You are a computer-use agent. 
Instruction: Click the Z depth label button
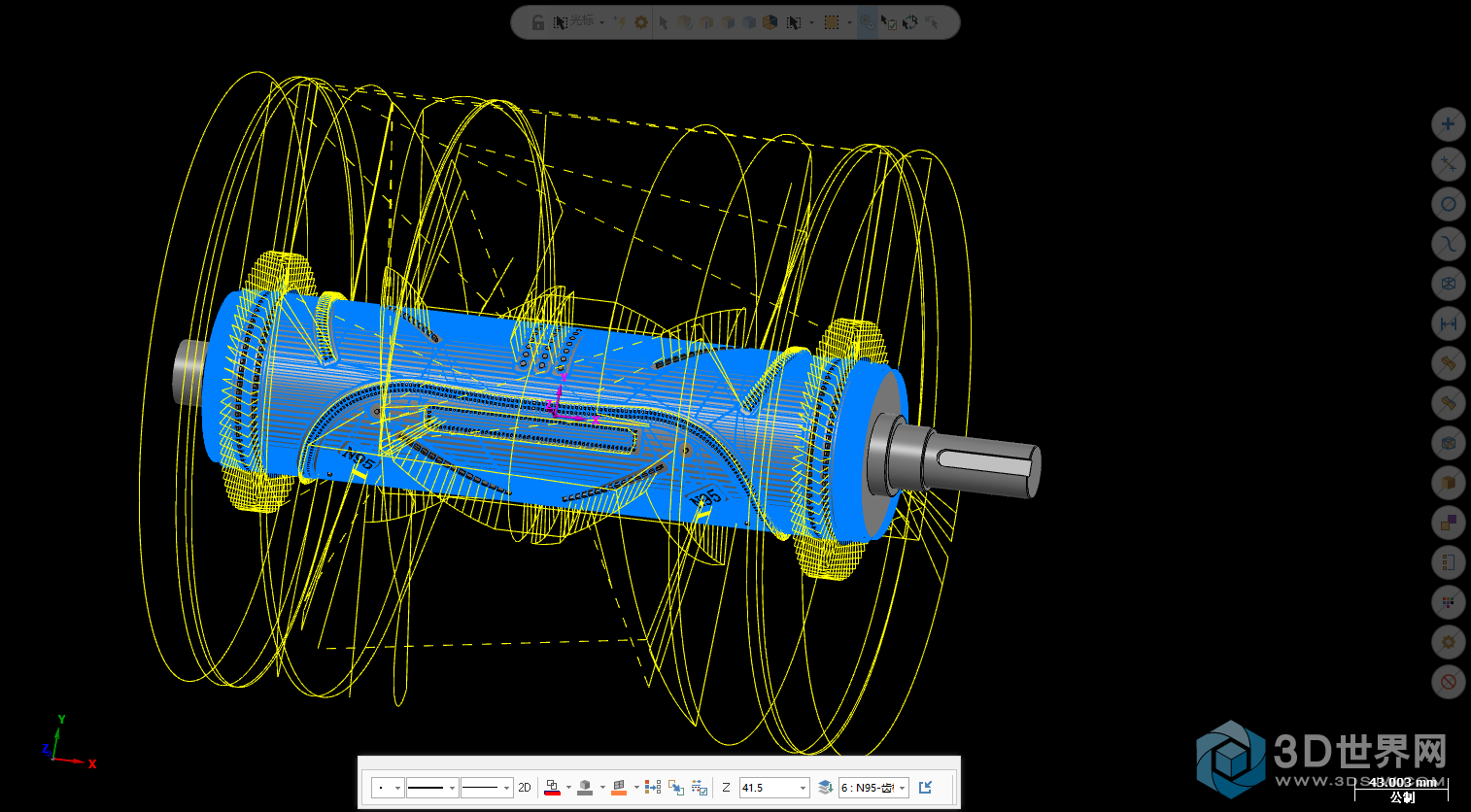tap(726, 788)
